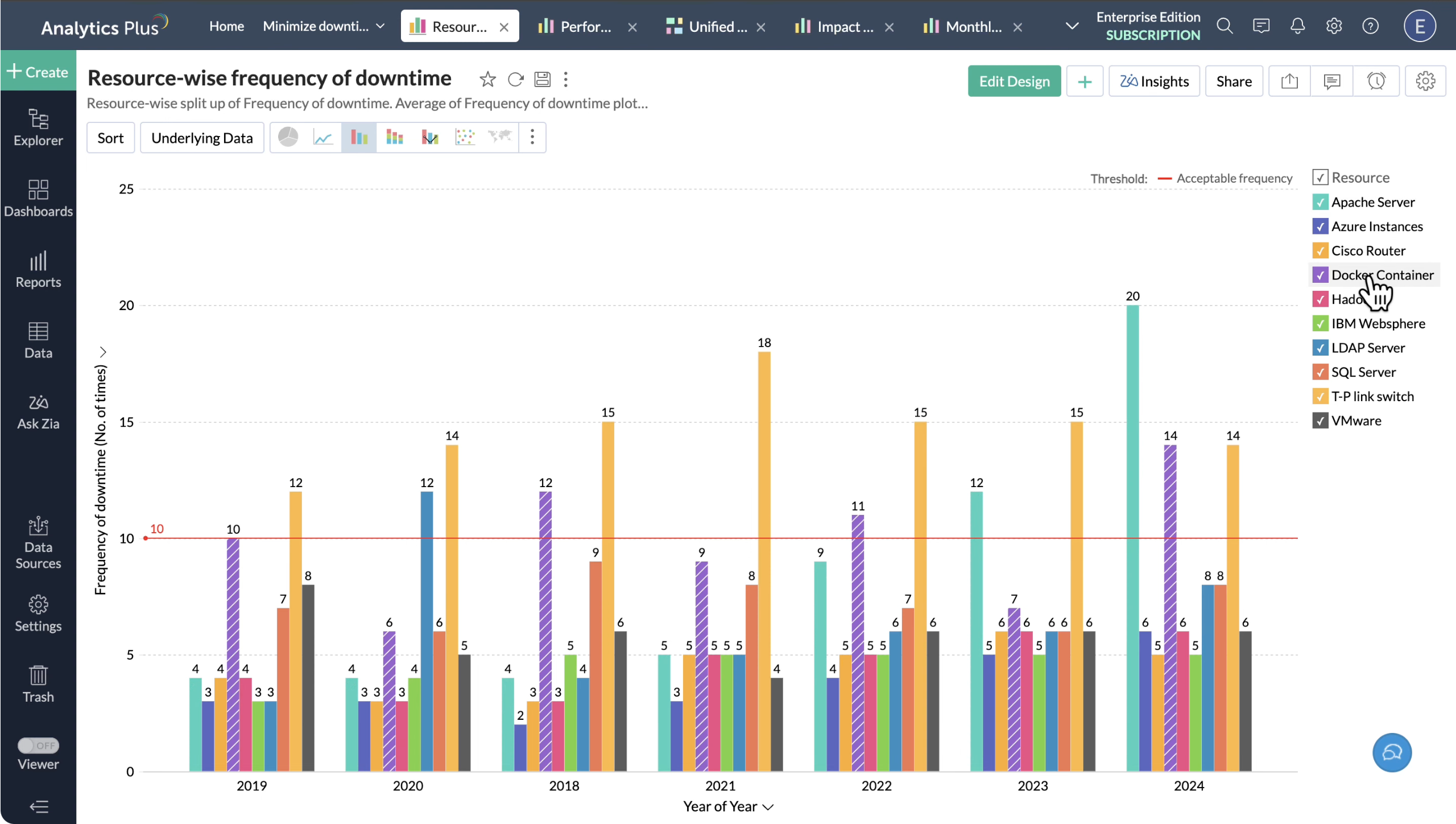1456x824 pixels.
Task: Choose the scatter plot chart icon
Action: point(465,137)
